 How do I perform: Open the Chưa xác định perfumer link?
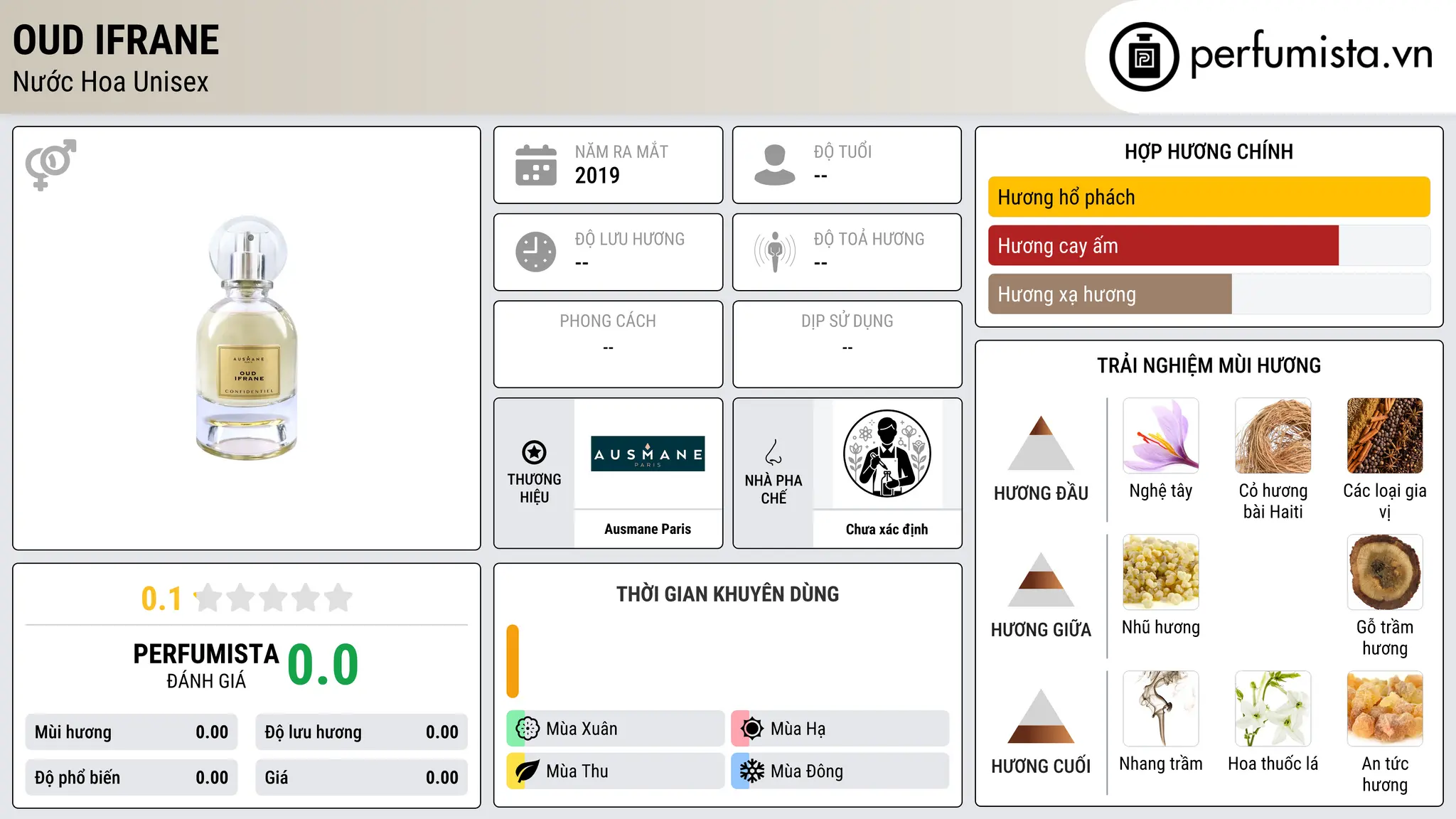click(887, 529)
